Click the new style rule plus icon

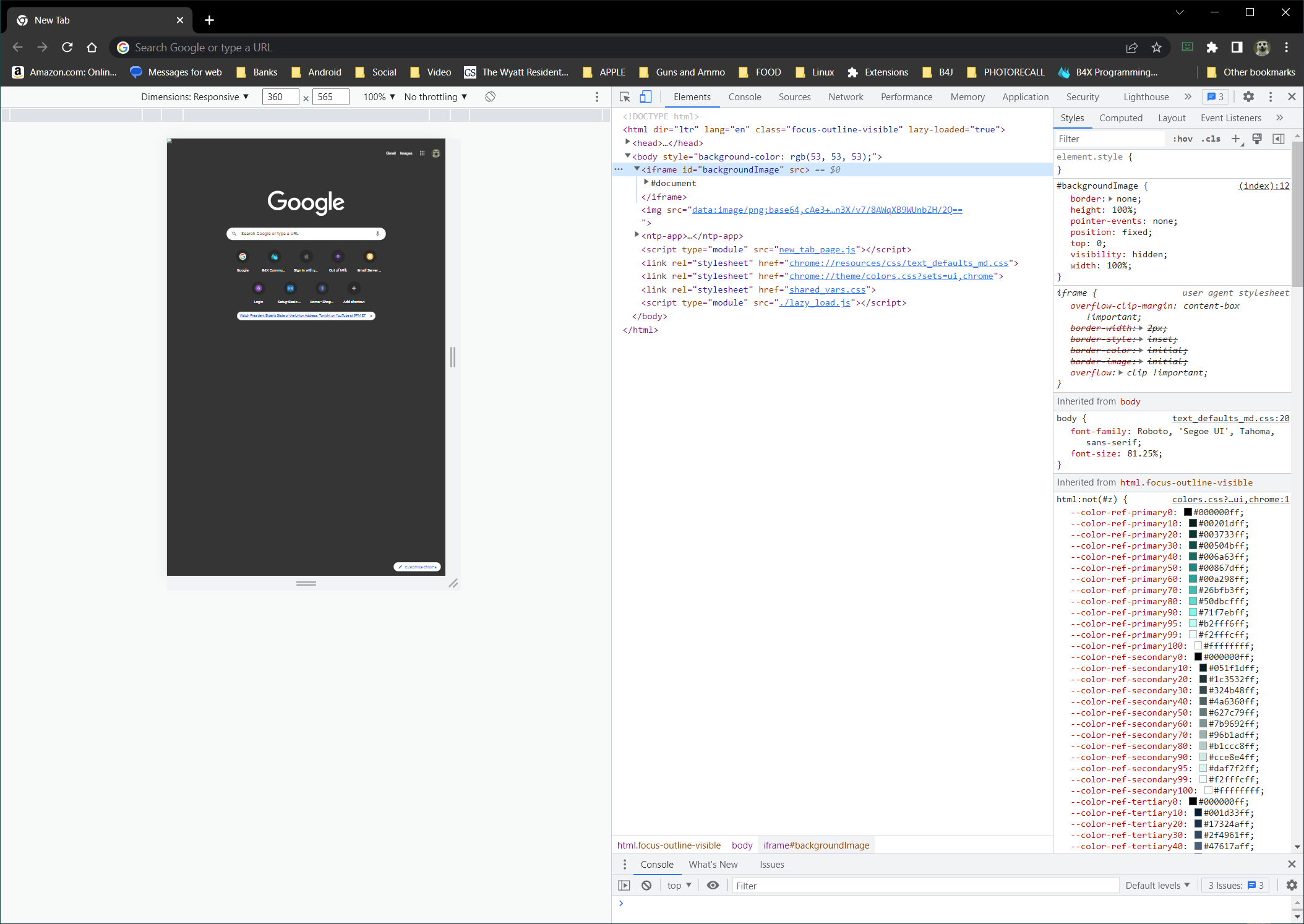(1235, 139)
